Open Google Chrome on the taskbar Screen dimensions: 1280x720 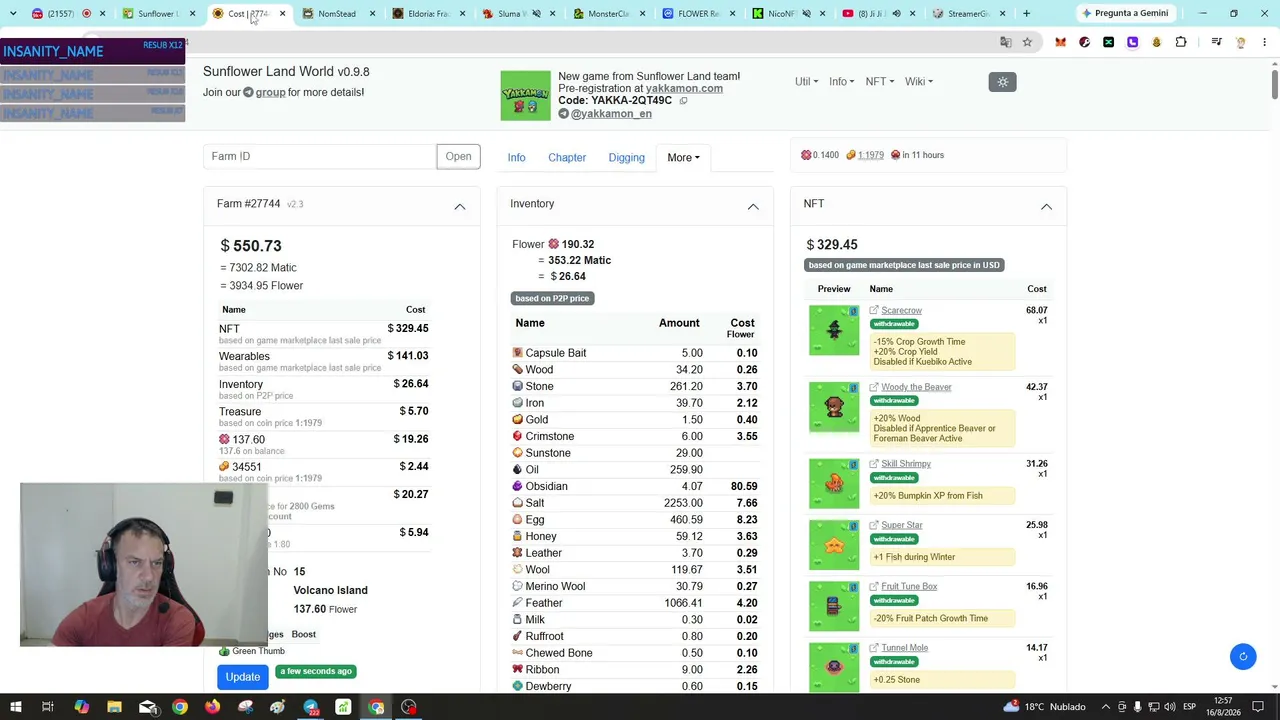[x=179, y=707]
